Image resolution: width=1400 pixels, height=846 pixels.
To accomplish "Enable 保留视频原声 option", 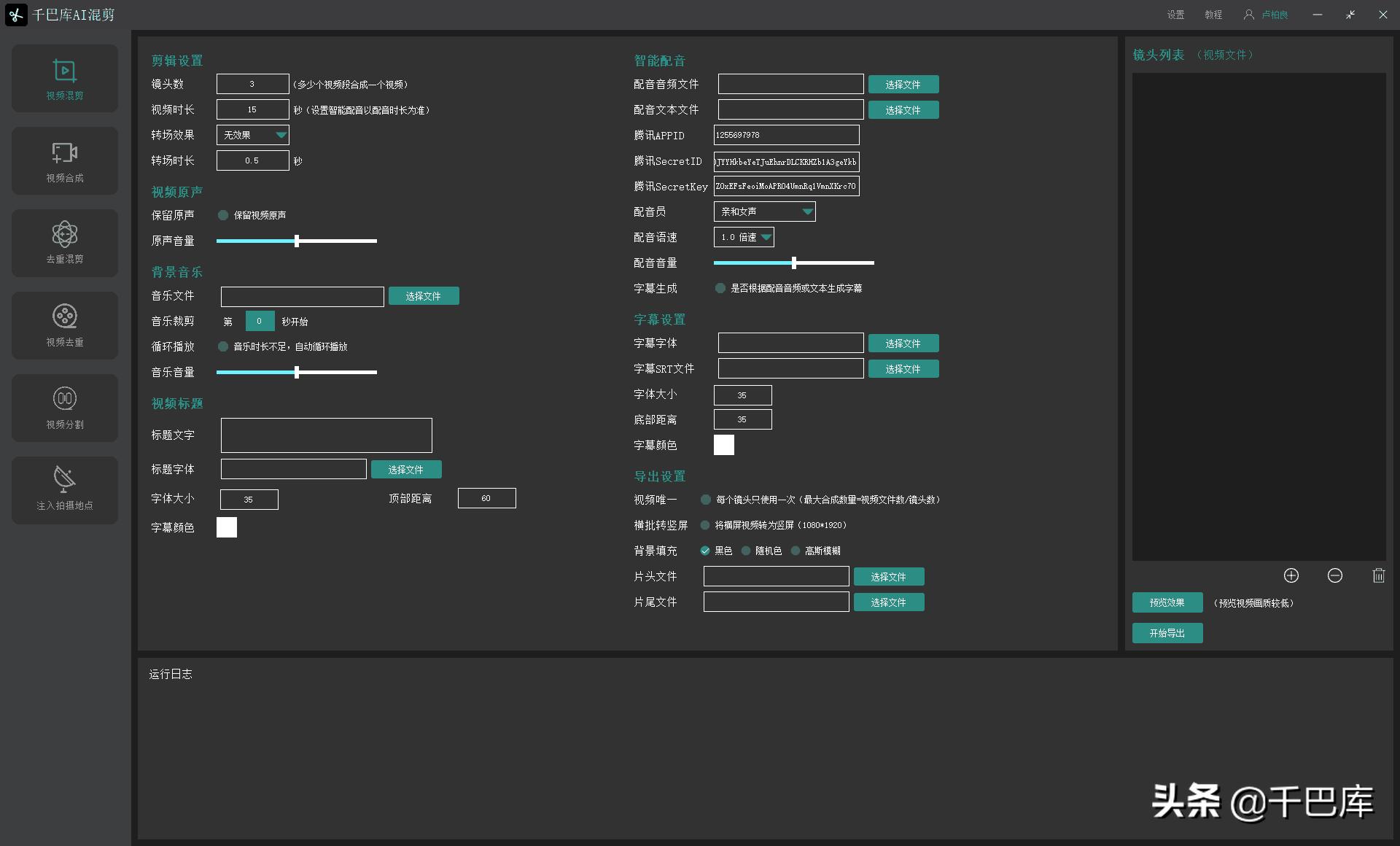I will pyautogui.click(x=223, y=215).
